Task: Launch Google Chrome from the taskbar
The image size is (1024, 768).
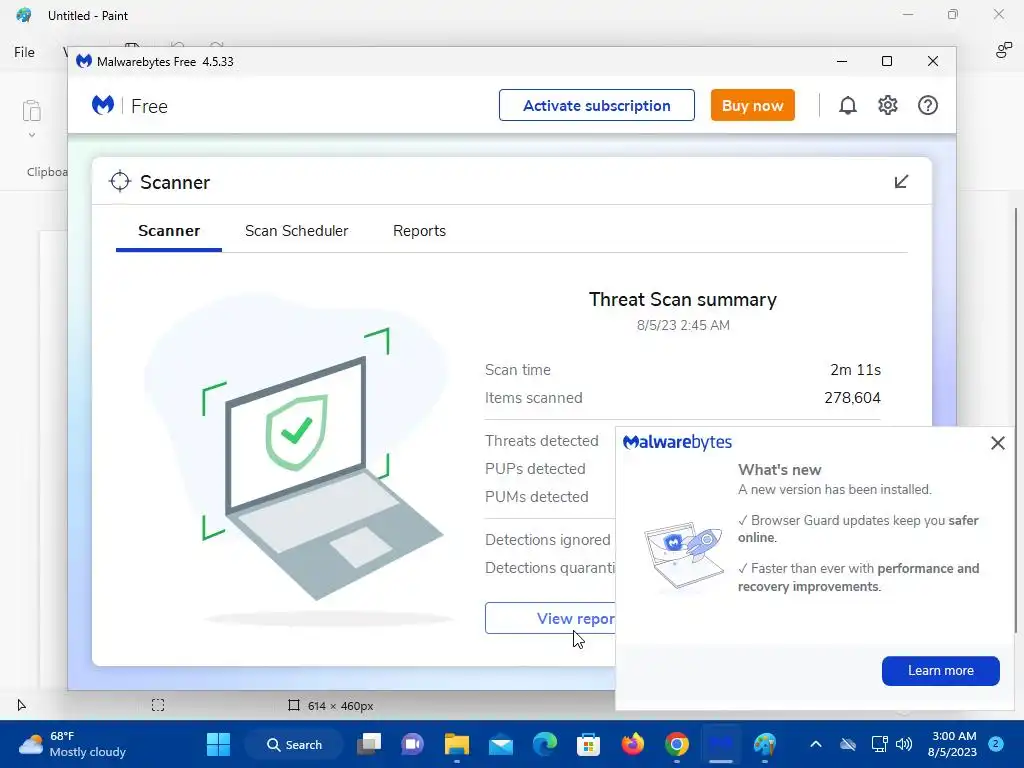Action: click(677, 744)
